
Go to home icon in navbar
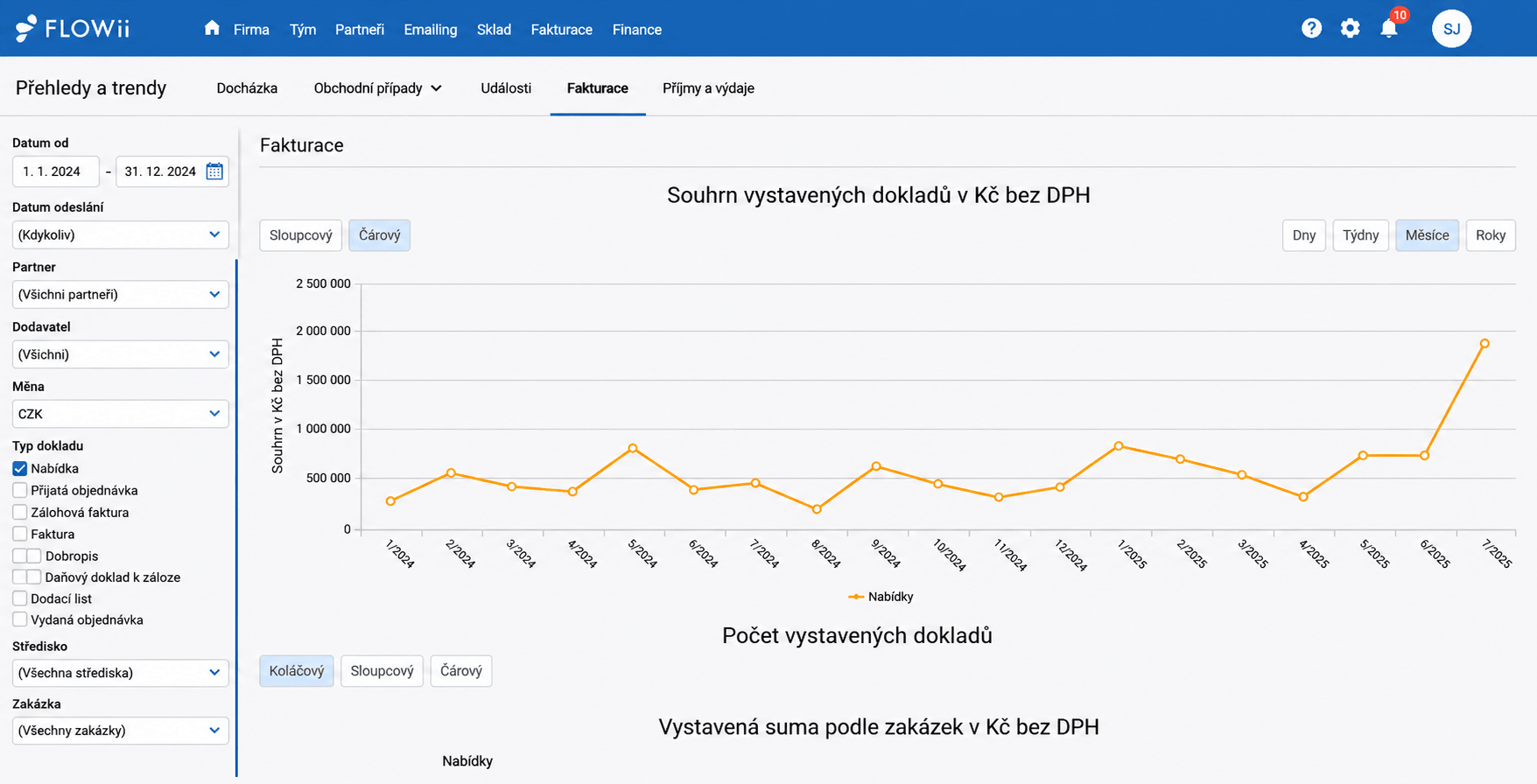(x=212, y=28)
